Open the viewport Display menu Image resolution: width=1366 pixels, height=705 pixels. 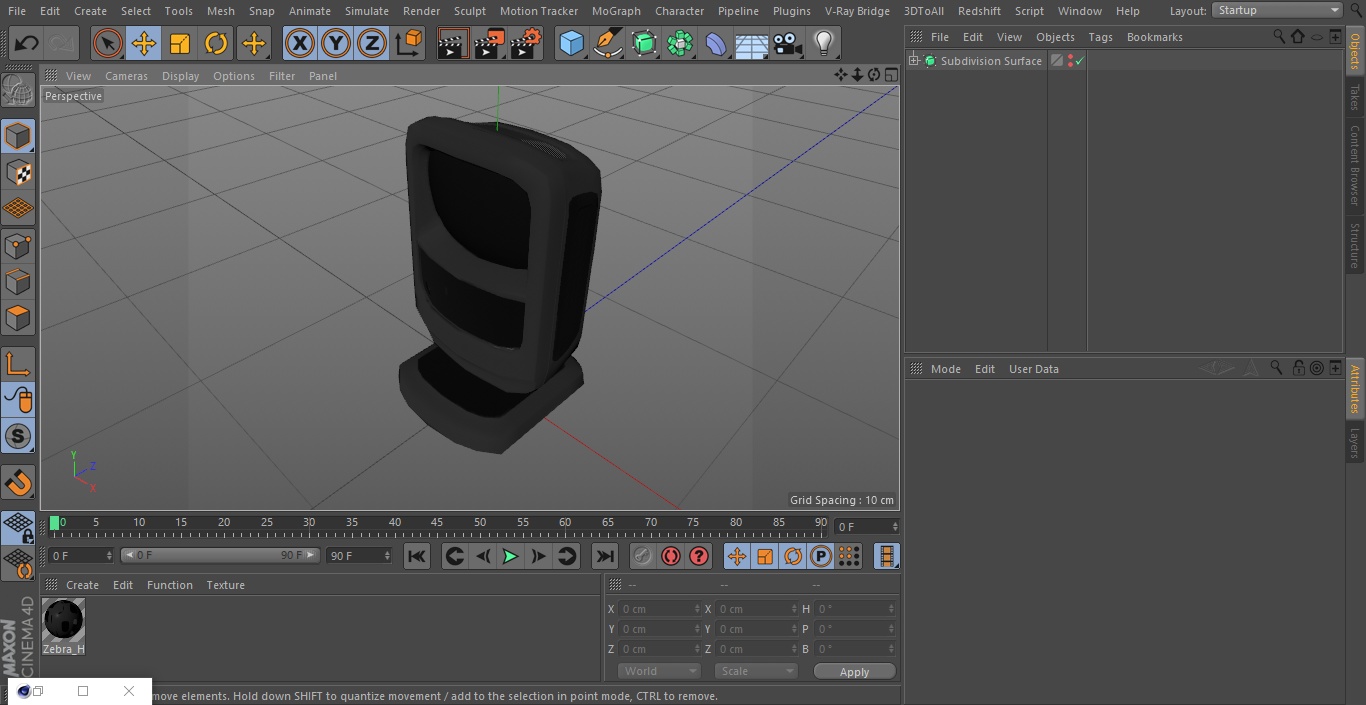pos(180,76)
